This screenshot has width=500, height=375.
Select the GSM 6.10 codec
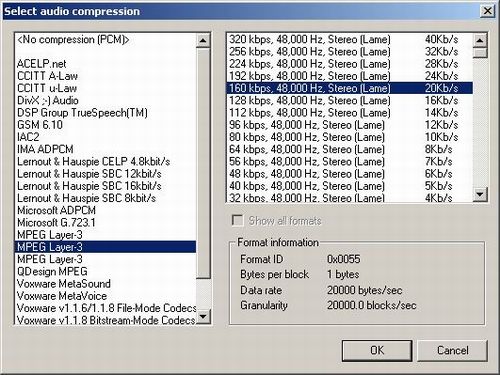(x=105, y=125)
